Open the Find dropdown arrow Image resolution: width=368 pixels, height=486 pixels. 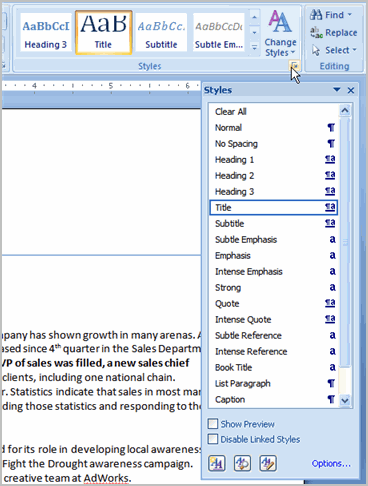pos(350,15)
